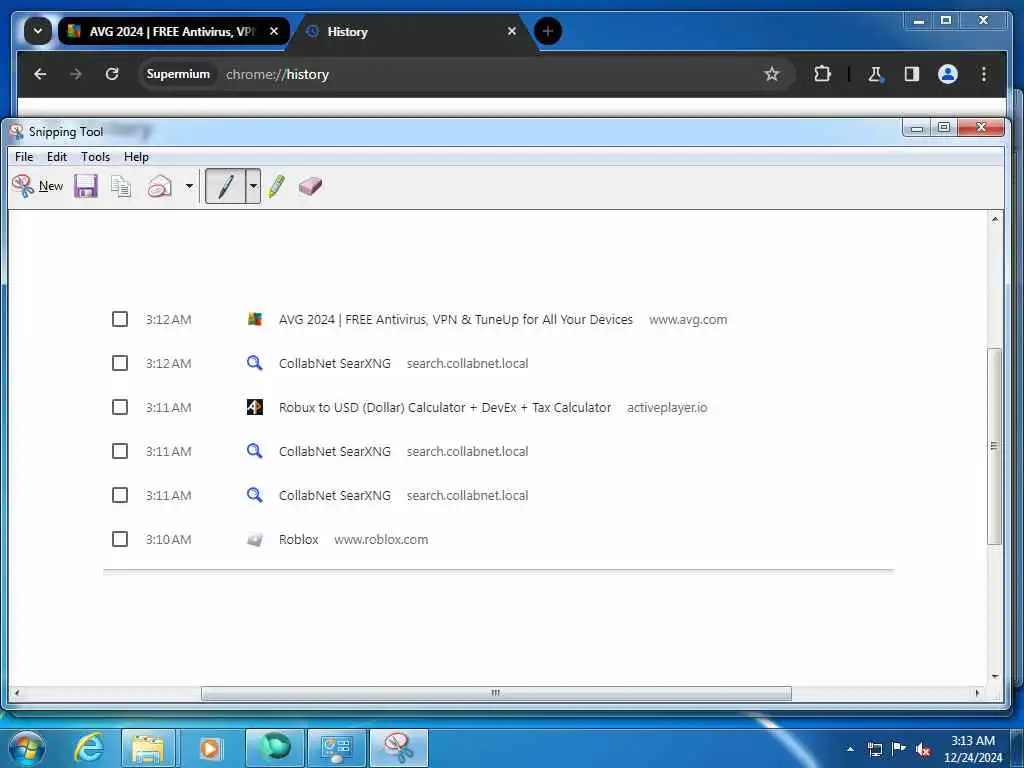Click the scroll down arrow in Snipping Tool
Screen dimensions: 1024x768
point(995,677)
